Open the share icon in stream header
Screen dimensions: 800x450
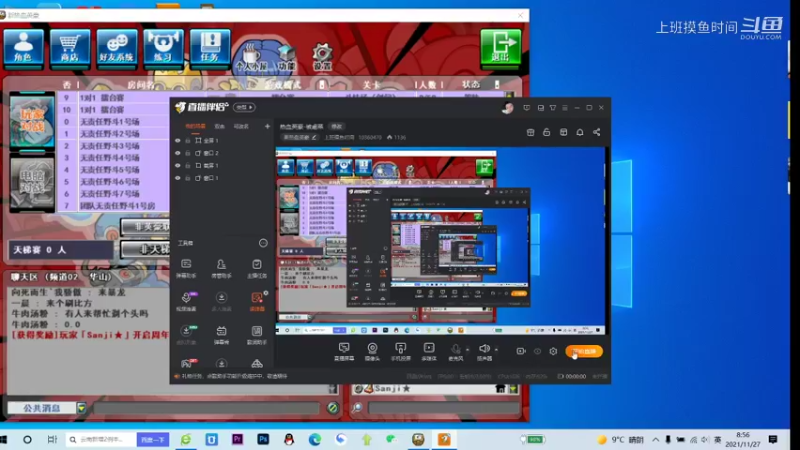pyautogui.click(x=596, y=132)
